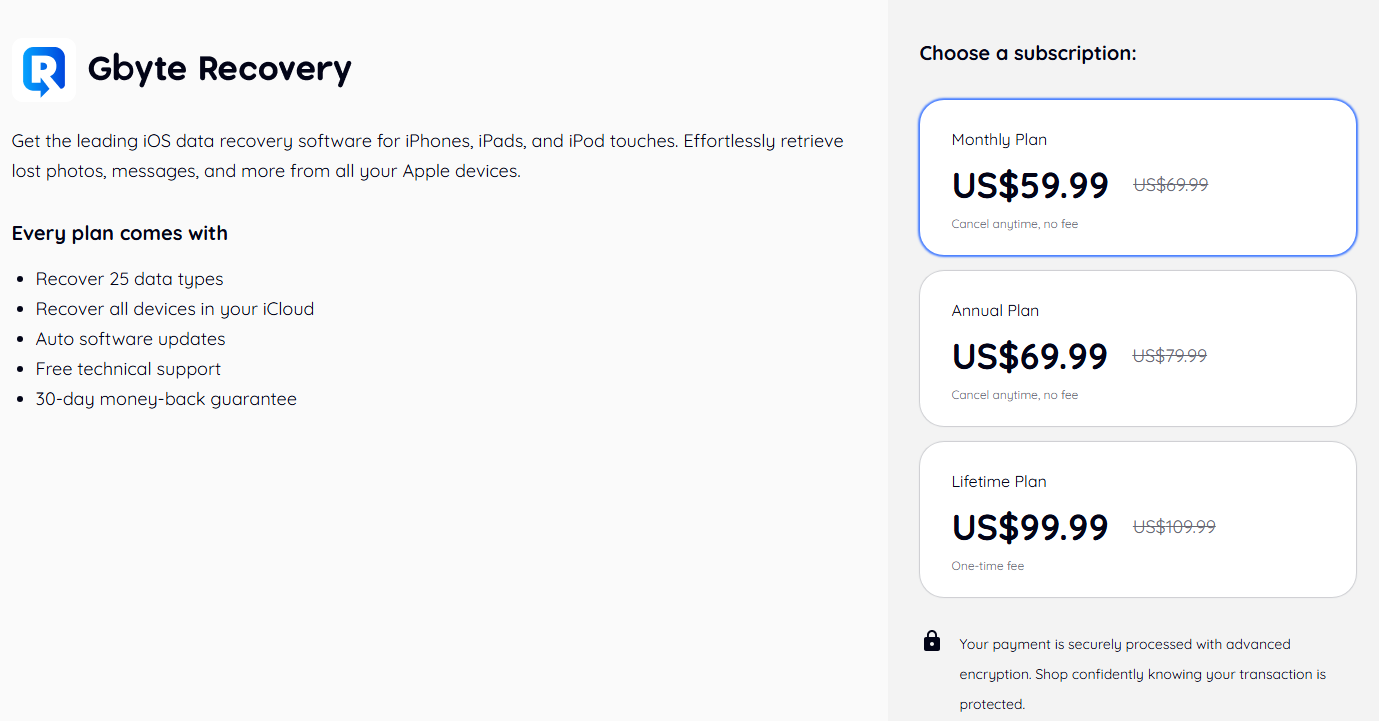The height and width of the screenshot is (721, 1379).
Task: Click 'Recover 25 data types' list item
Action: 130,279
